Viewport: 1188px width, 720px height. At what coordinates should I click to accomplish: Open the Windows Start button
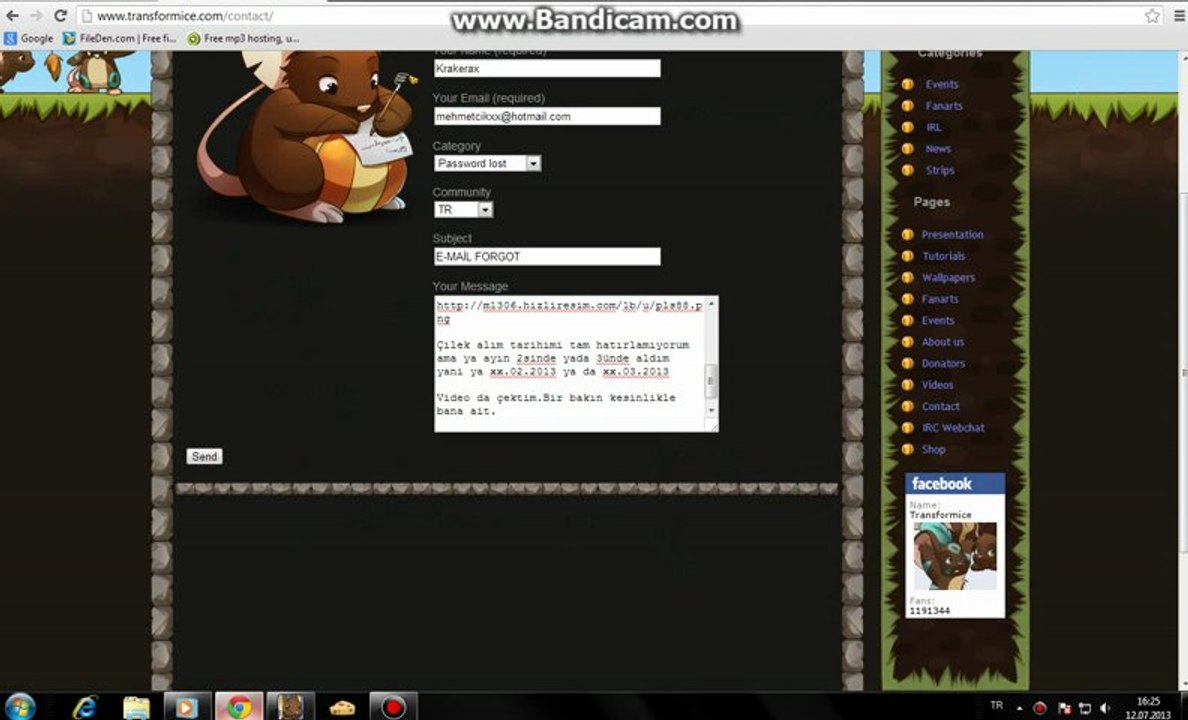click(19, 706)
